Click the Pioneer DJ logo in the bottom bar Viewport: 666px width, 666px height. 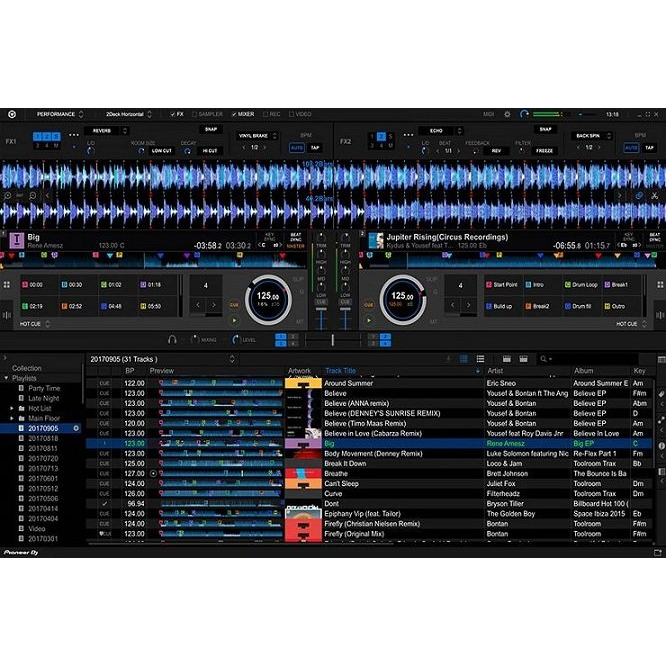pos(22,551)
